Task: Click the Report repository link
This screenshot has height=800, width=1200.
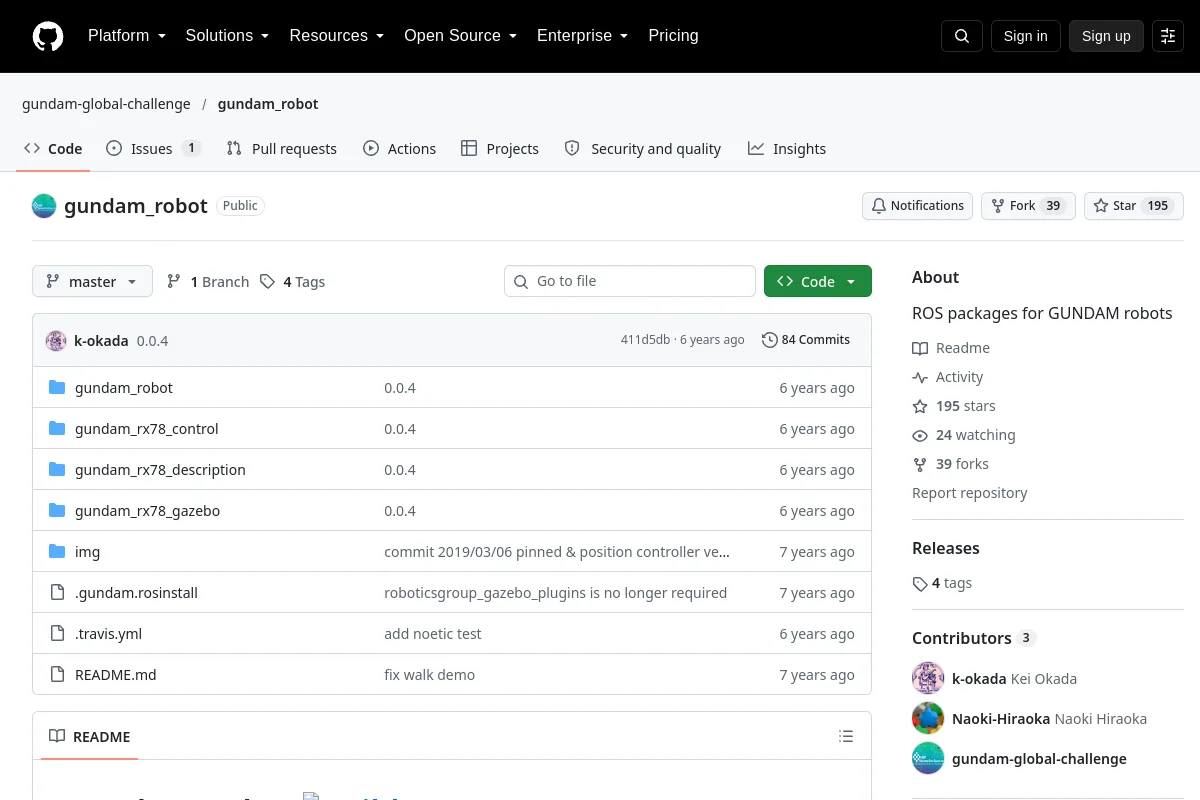Action: tap(970, 493)
